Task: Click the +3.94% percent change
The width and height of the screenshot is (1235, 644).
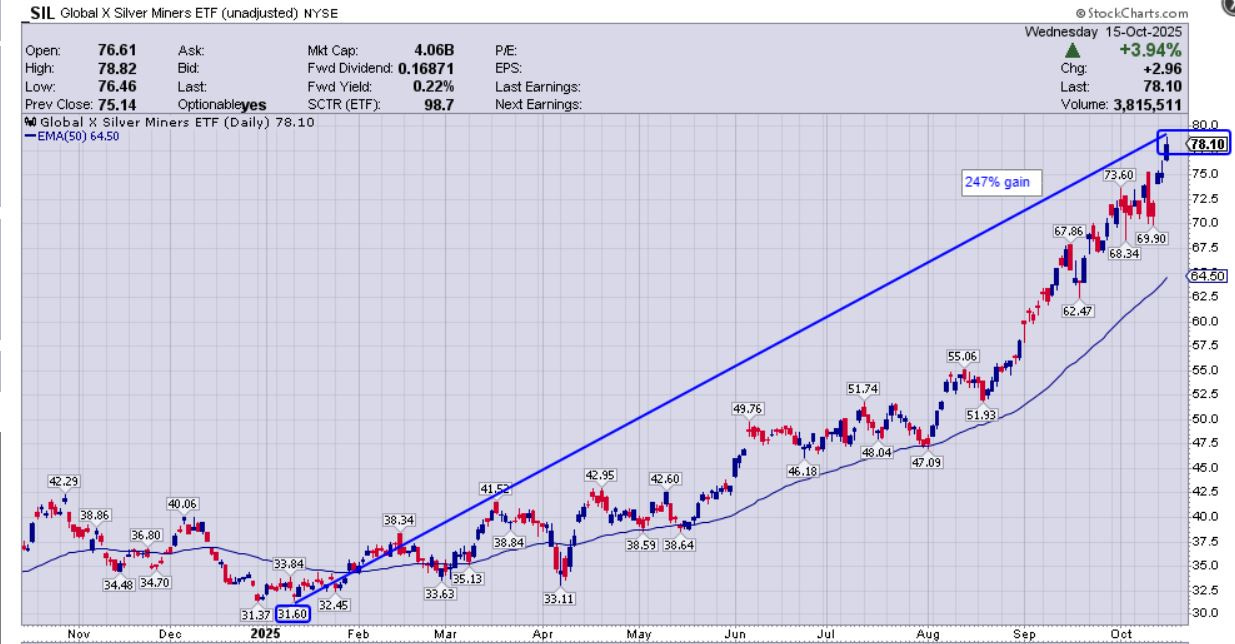Action: point(1152,50)
